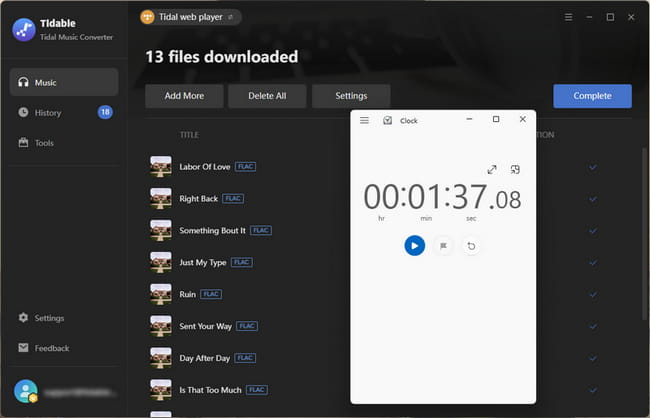Reset the stopwatch

(471, 246)
